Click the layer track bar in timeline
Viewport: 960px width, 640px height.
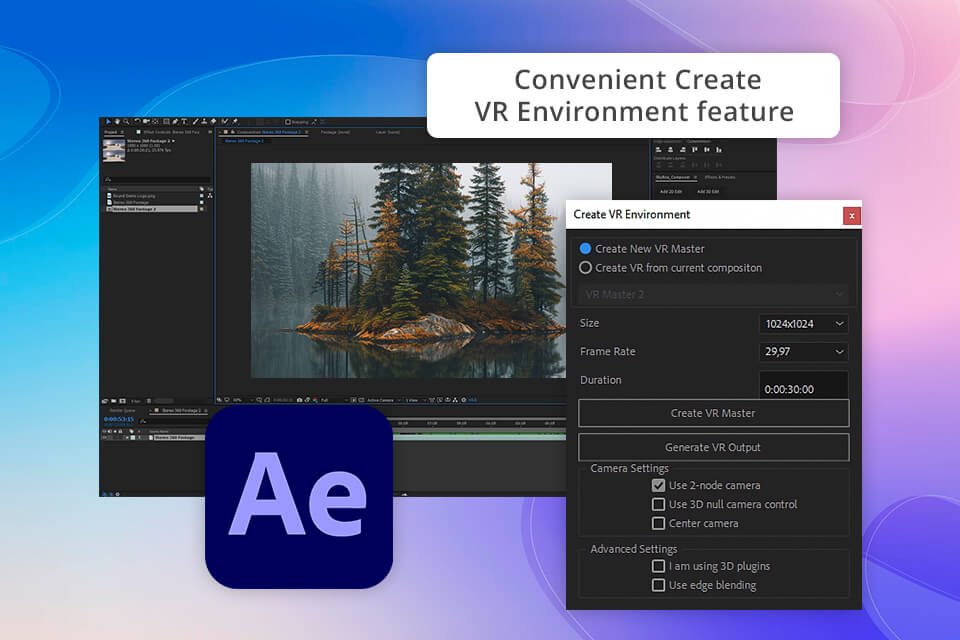(478, 437)
